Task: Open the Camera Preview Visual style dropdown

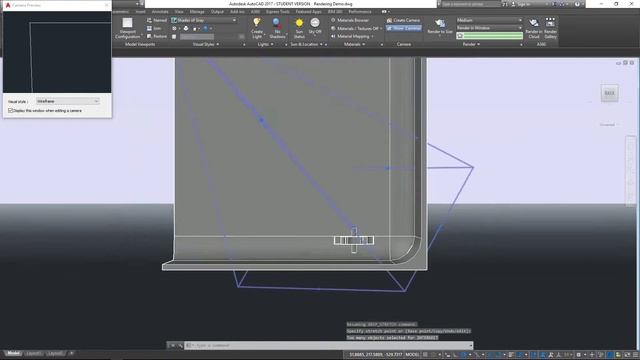Action: click(68, 101)
